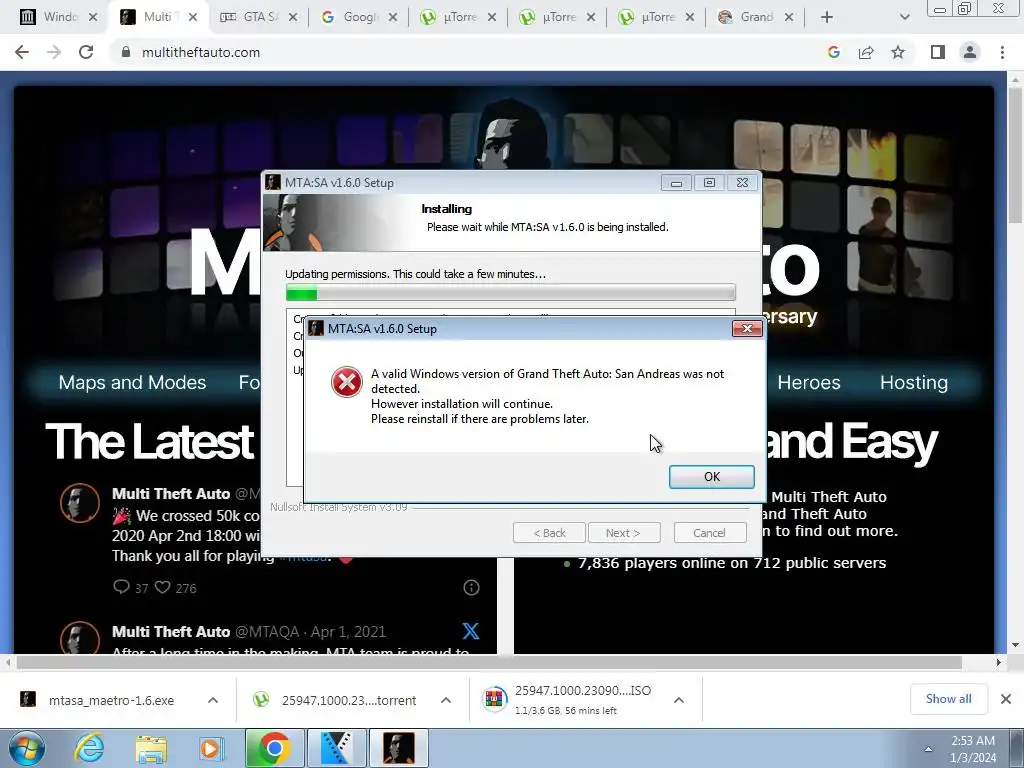
Task: Open File Explorer from taskbar
Action: 151,748
